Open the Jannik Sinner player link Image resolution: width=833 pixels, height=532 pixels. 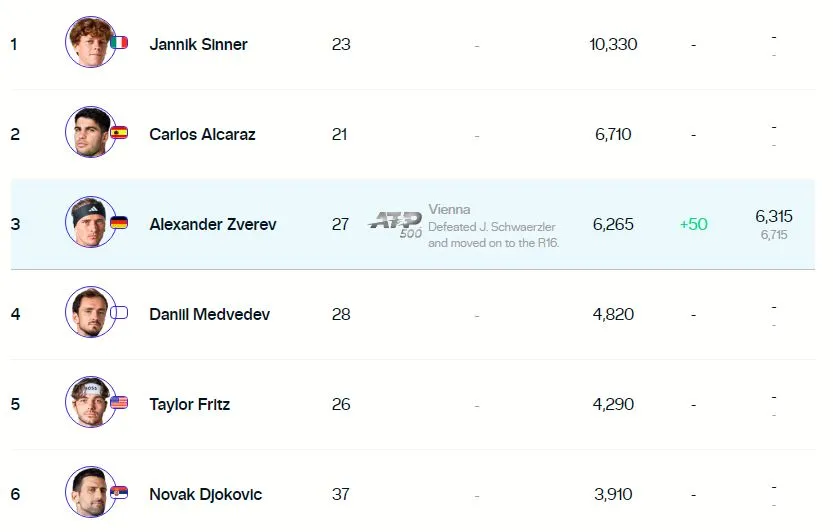[x=198, y=44]
